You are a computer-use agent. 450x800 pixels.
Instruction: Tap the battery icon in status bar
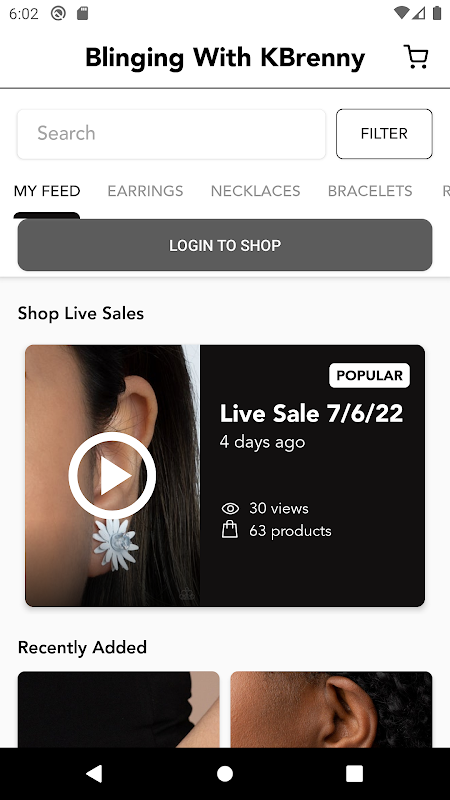tap(437, 13)
